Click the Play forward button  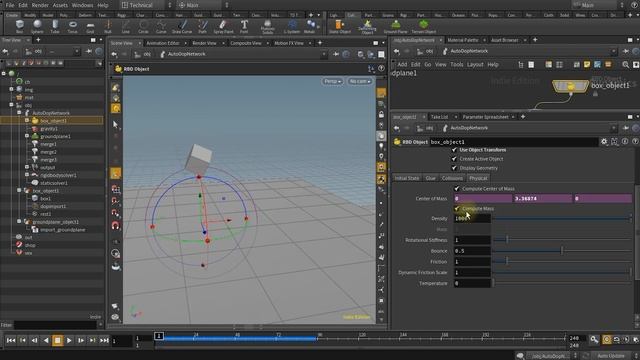click(x=69, y=340)
